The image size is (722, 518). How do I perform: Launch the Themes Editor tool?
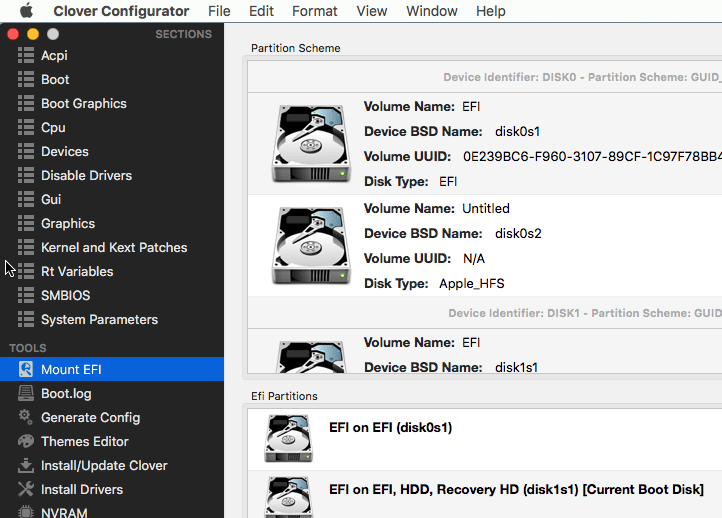pos(112,441)
